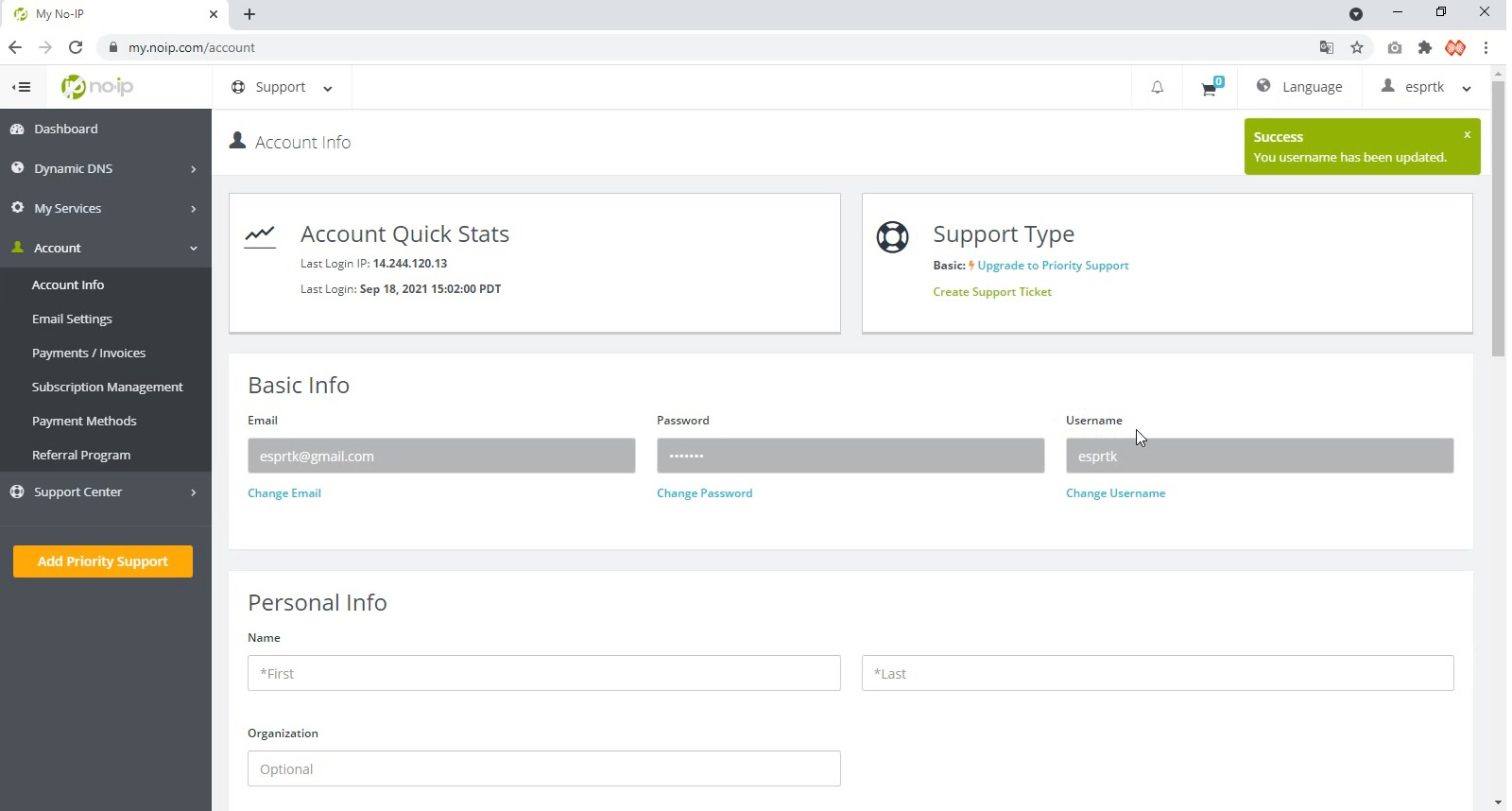Expand the My Services sidebar section

[105, 208]
